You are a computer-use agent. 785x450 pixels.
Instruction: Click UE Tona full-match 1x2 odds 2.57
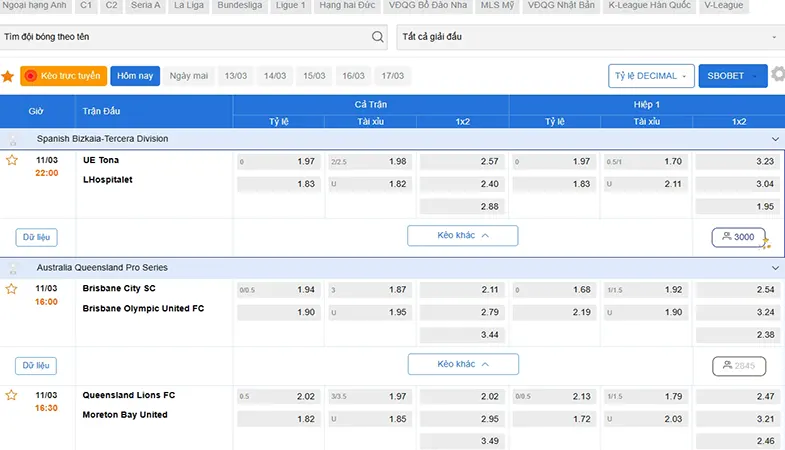(x=462, y=162)
